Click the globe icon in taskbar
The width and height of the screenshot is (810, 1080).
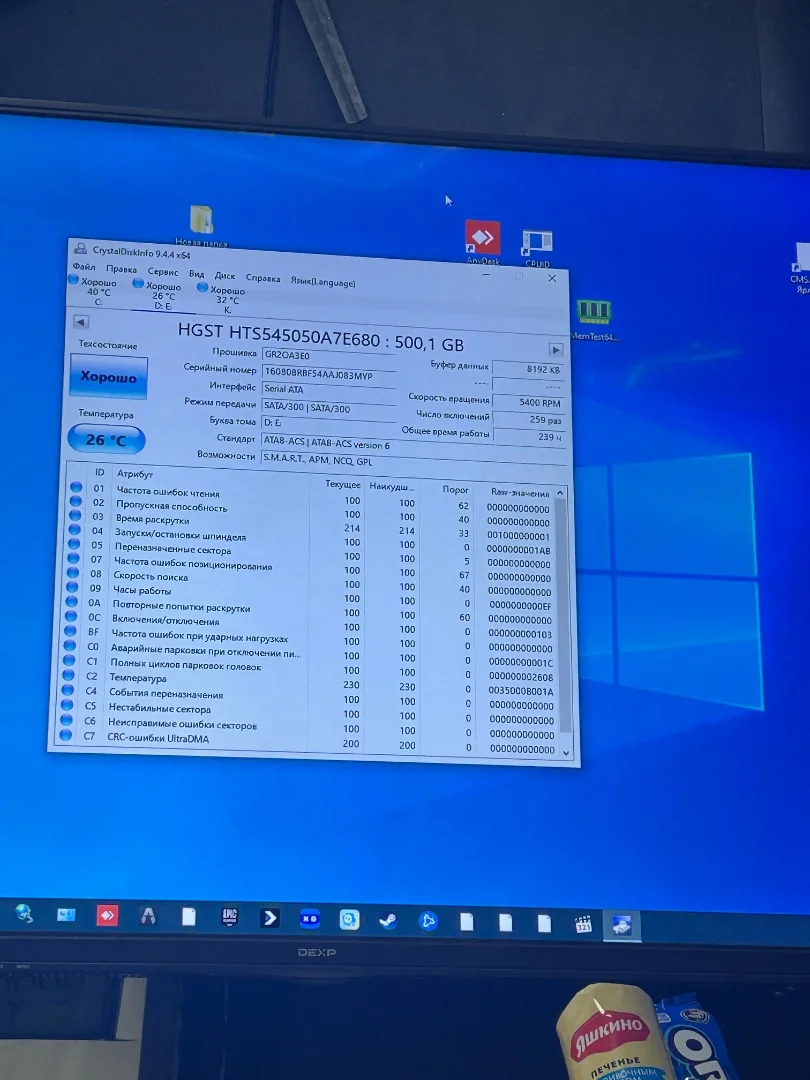click(x=24, y=914)
